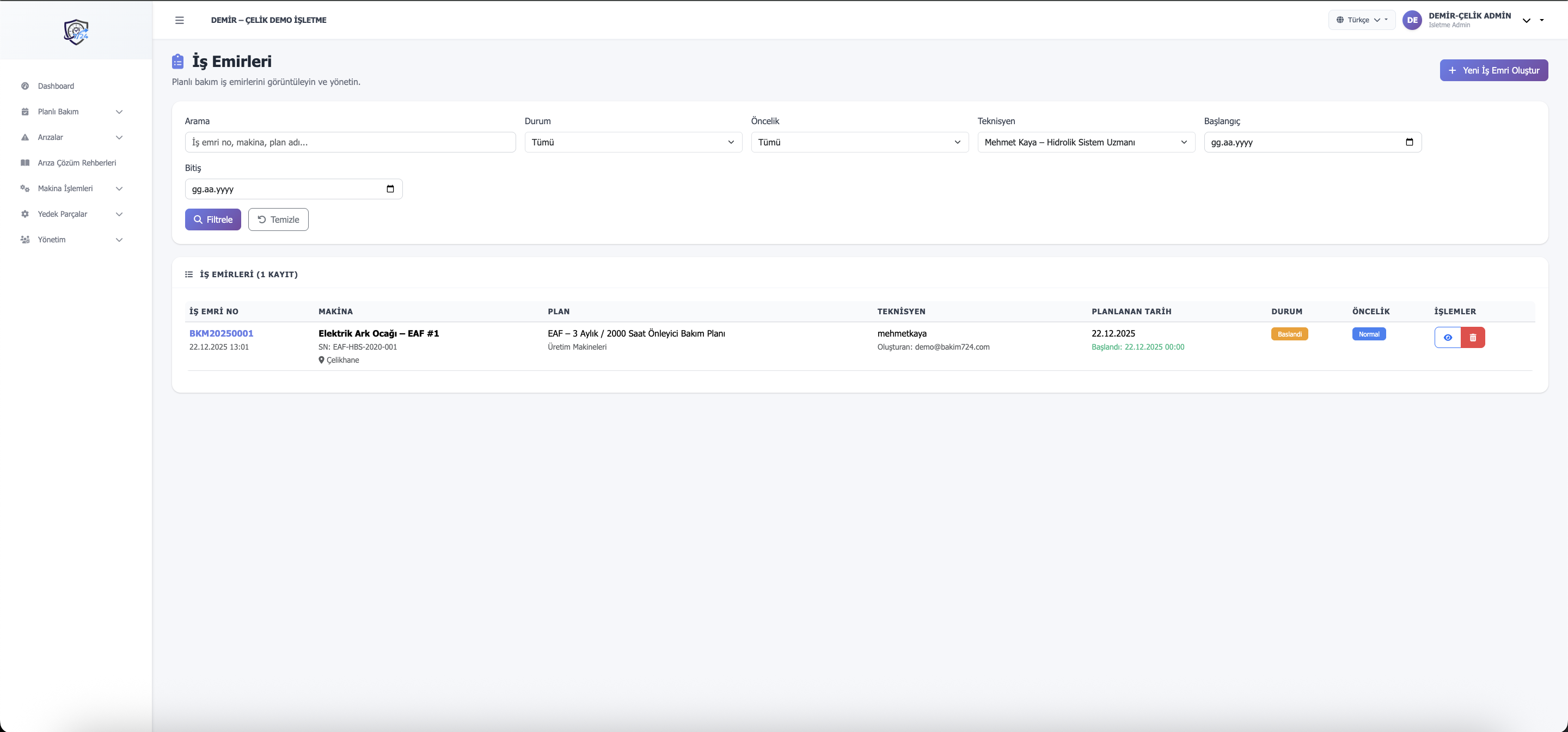Open the Öncelik priority dropdown
The width and height of the screenshot is (1568, 732).
click(x=860, y=142)
